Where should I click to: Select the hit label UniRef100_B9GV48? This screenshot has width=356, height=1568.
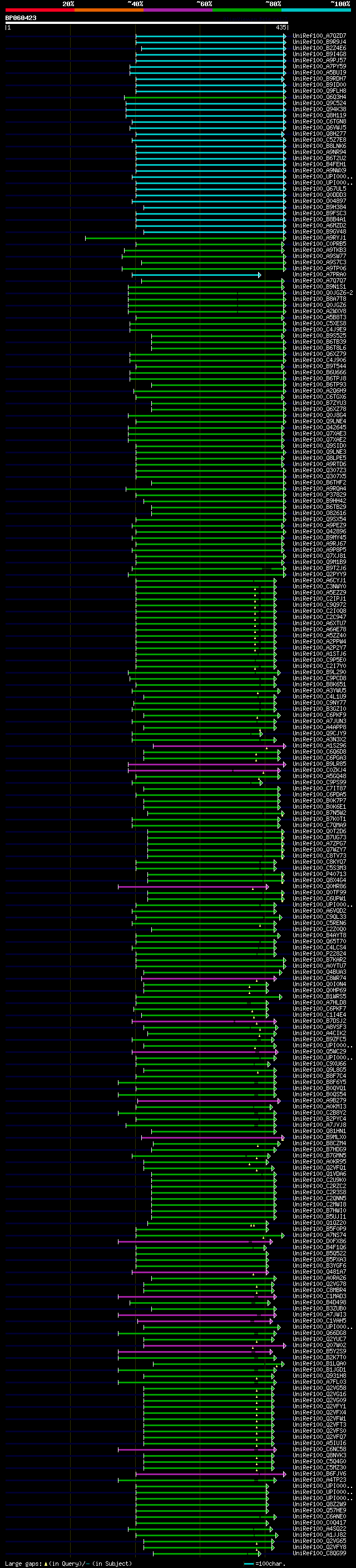(319, 231)
